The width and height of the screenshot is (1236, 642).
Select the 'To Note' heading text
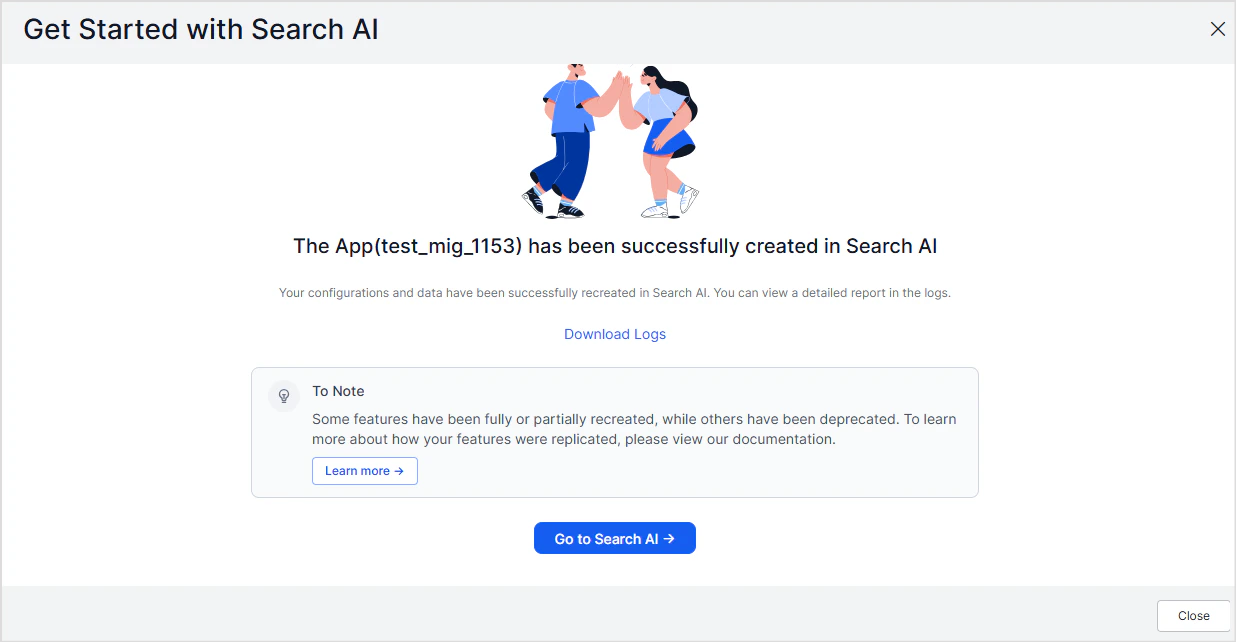[x=338, y=391]
